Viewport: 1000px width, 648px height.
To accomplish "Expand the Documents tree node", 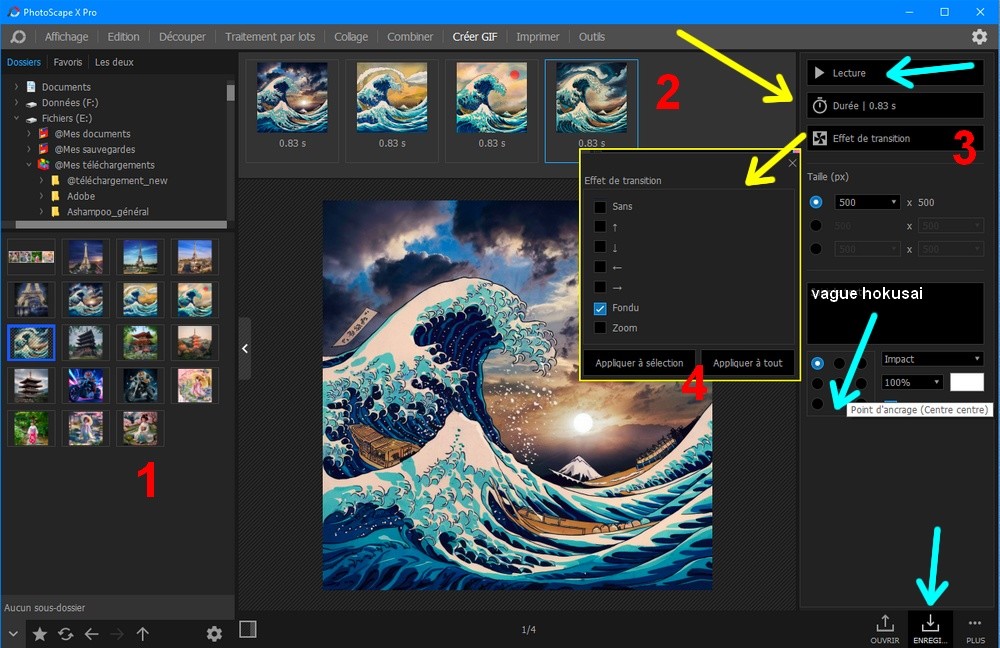I will (16, 86).
